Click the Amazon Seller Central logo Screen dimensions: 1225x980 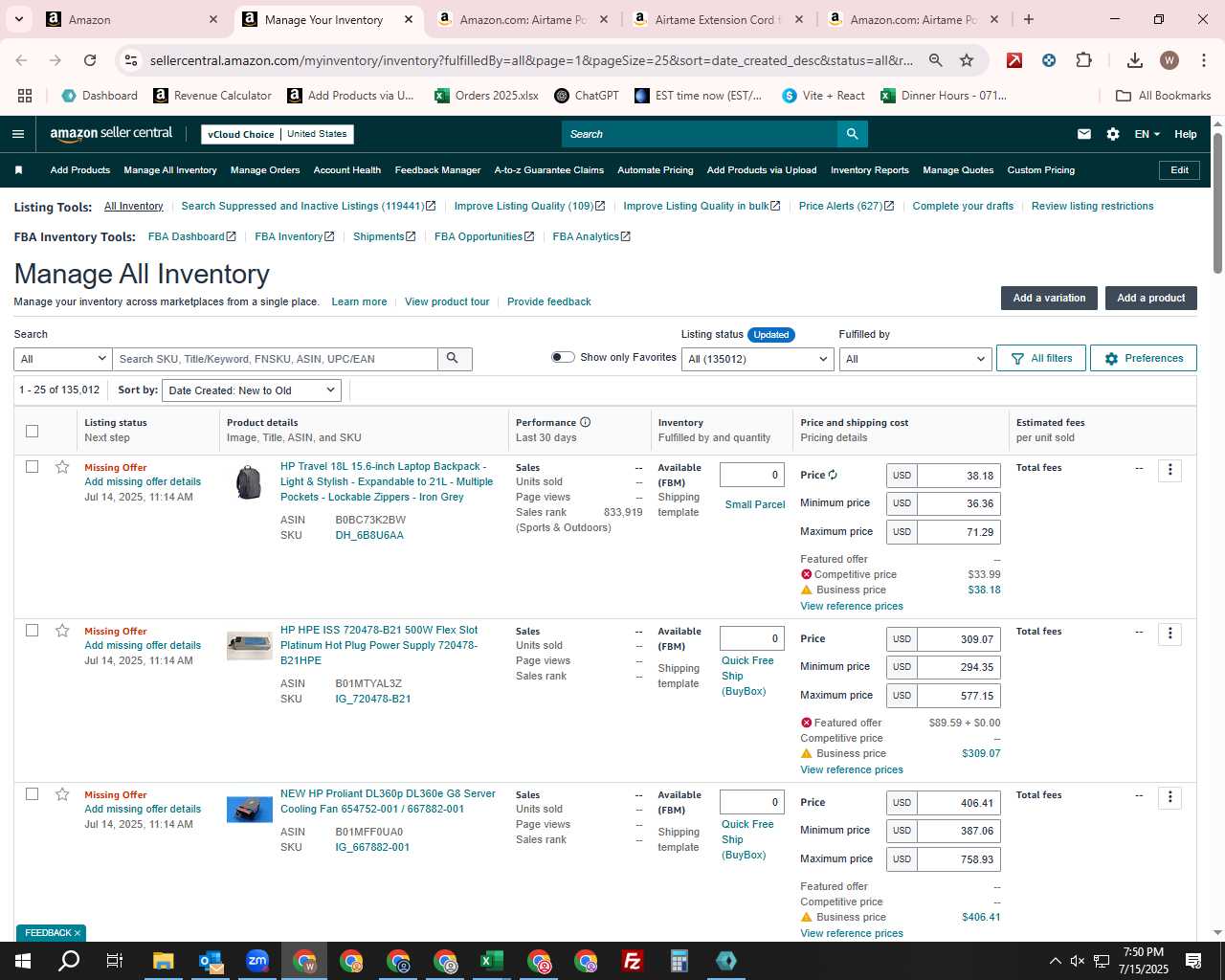[111, 134]
